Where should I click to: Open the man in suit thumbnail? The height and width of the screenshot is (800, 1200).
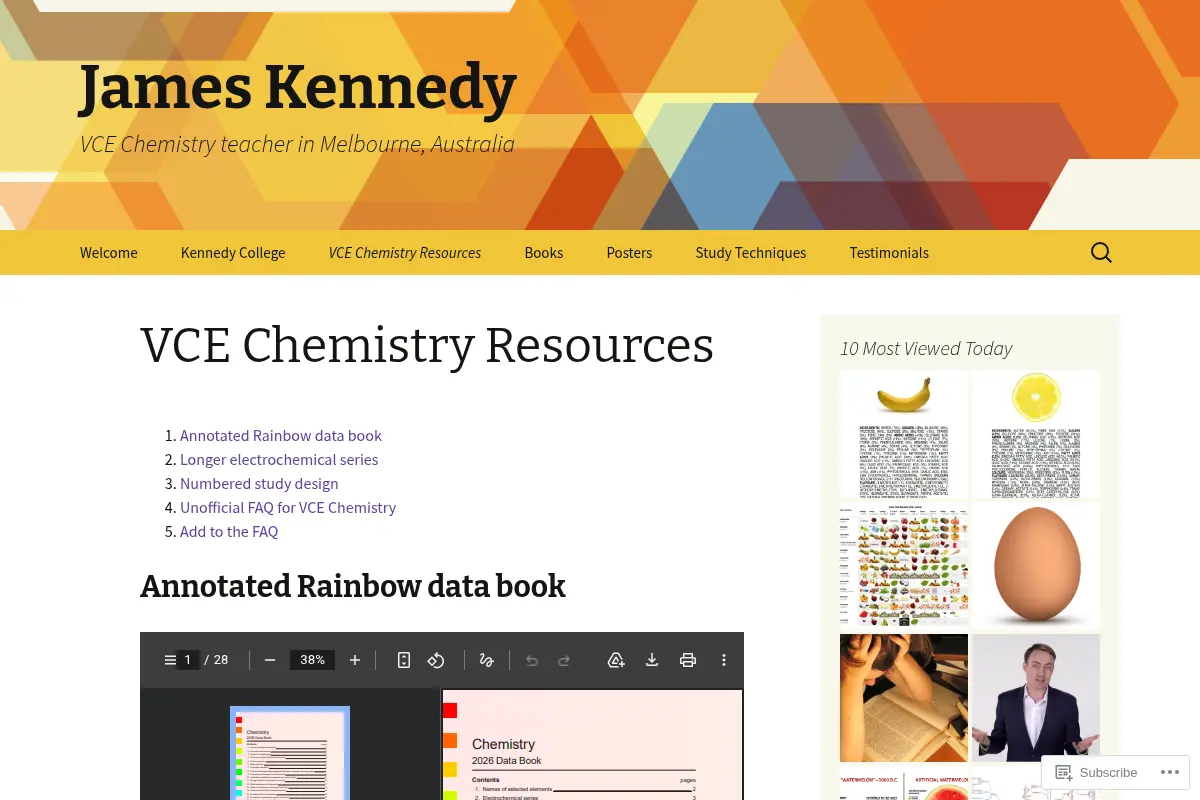pyautogui.click(x=1036, y=698)
